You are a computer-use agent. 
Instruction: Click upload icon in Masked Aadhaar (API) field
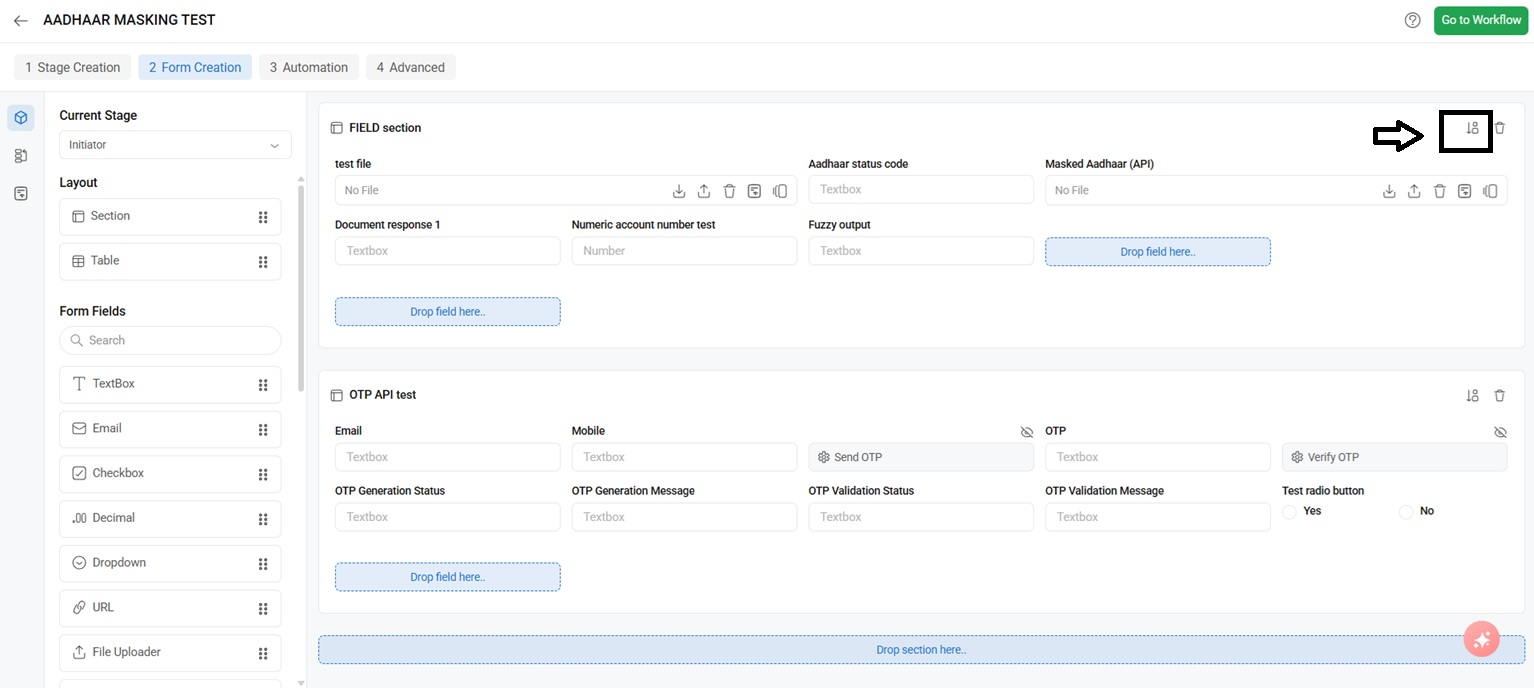click(x=1414, y=191)
